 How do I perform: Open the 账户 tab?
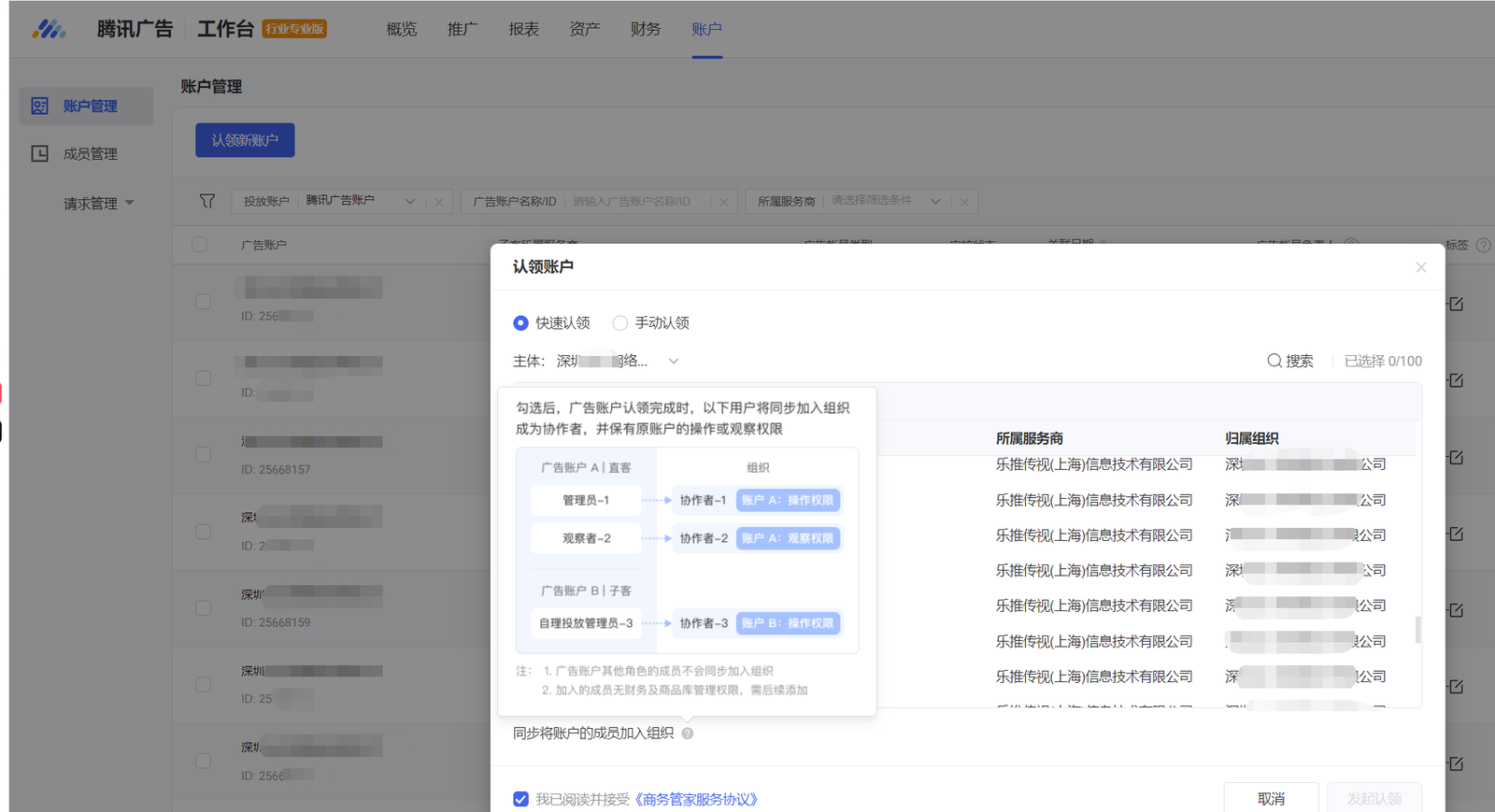[x=706, y=29]
